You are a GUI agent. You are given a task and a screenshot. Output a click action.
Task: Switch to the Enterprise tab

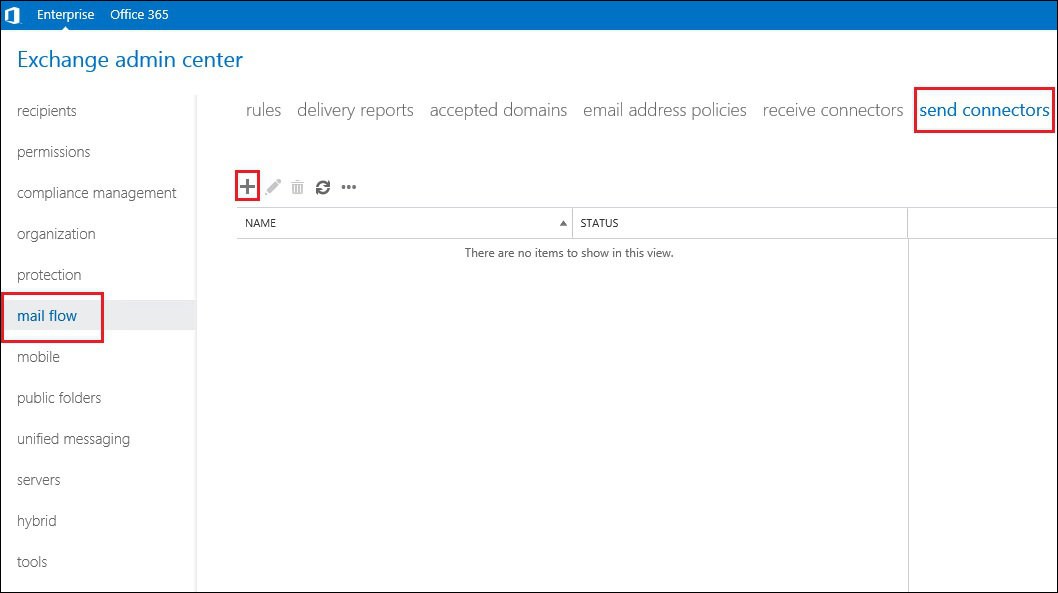(65, 14)
